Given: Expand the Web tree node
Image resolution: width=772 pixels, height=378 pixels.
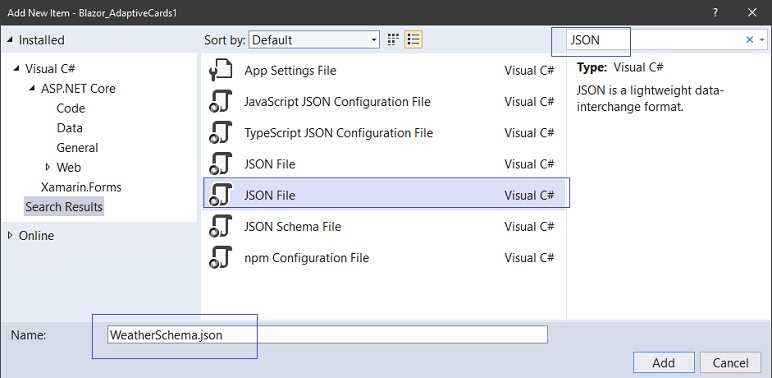Looking at the screenshot, I should 48,167.
